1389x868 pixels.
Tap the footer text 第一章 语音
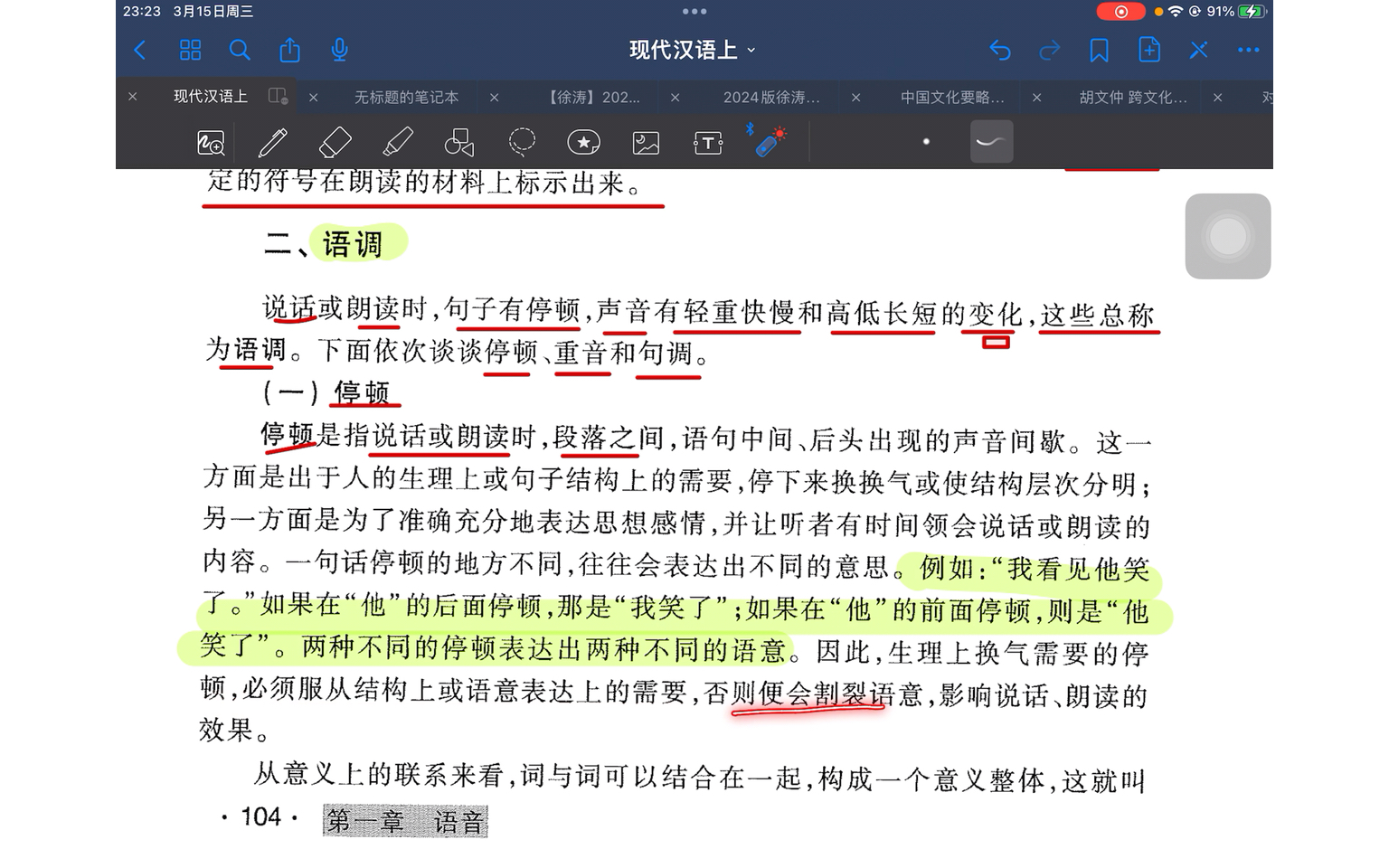tap(405, 821)
